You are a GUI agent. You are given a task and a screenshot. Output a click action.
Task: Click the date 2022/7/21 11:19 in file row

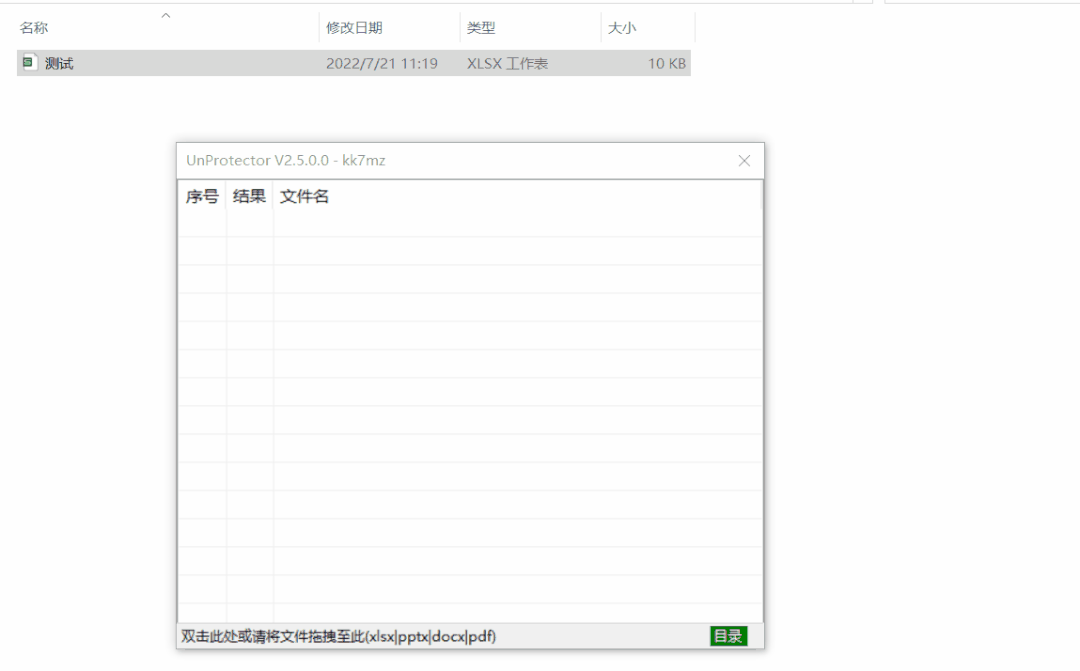[382, 64]
